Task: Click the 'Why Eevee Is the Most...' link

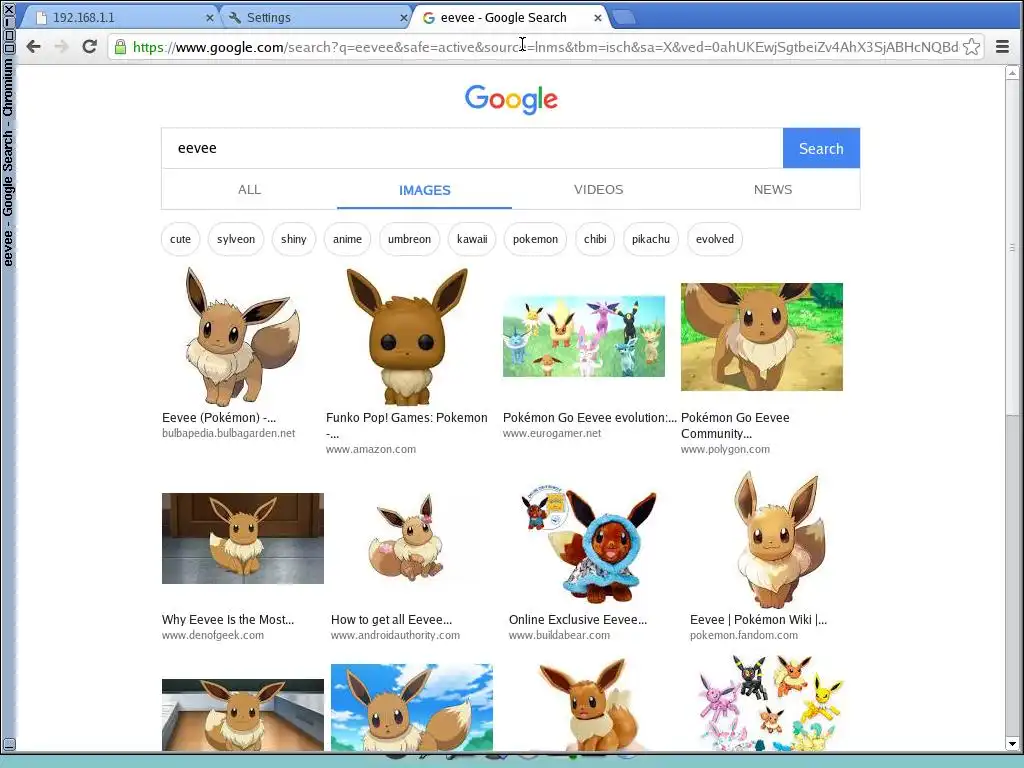Action: pyautogui.click(x=228, y=619)
